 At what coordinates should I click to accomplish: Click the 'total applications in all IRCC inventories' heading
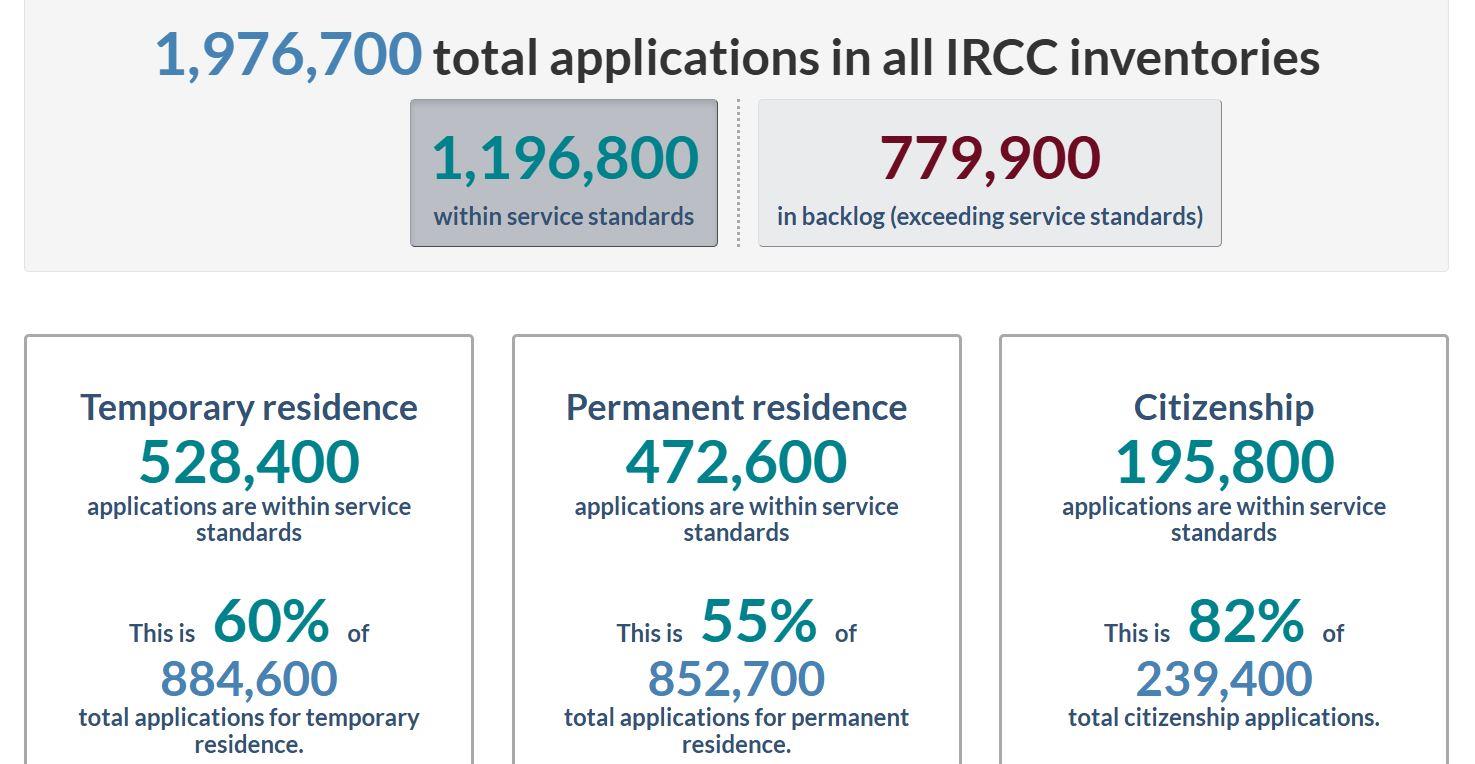coord(876,57)
